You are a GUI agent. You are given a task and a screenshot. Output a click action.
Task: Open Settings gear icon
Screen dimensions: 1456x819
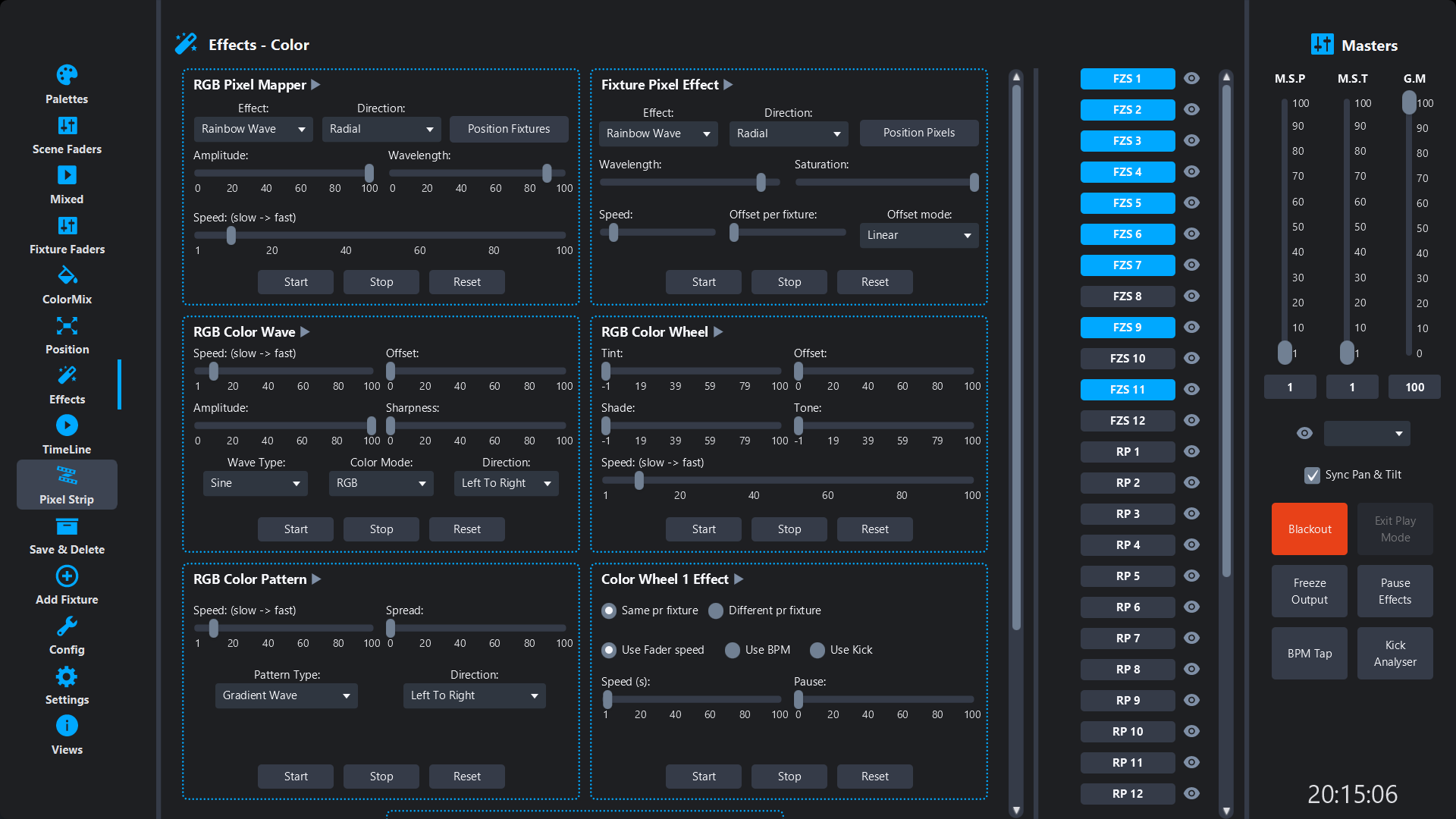pos(67,676)
